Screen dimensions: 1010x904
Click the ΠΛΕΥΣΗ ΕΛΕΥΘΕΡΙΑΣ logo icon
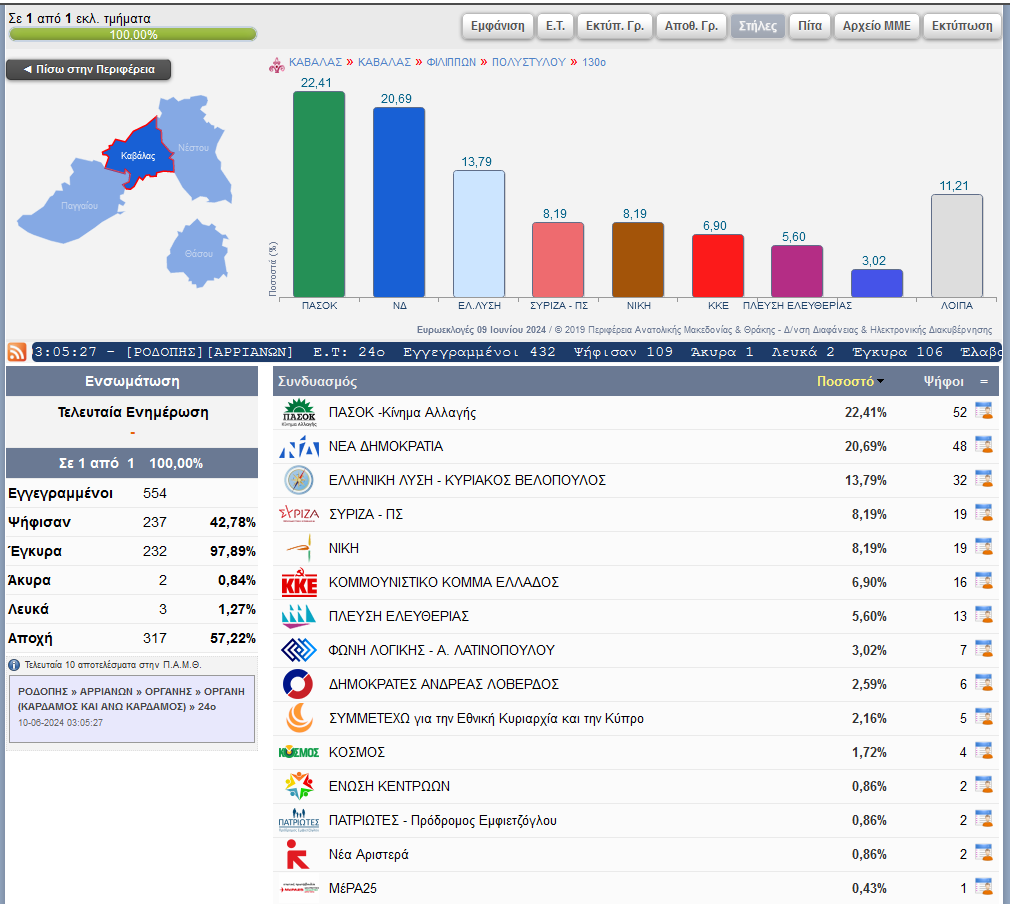coord(299,616)
